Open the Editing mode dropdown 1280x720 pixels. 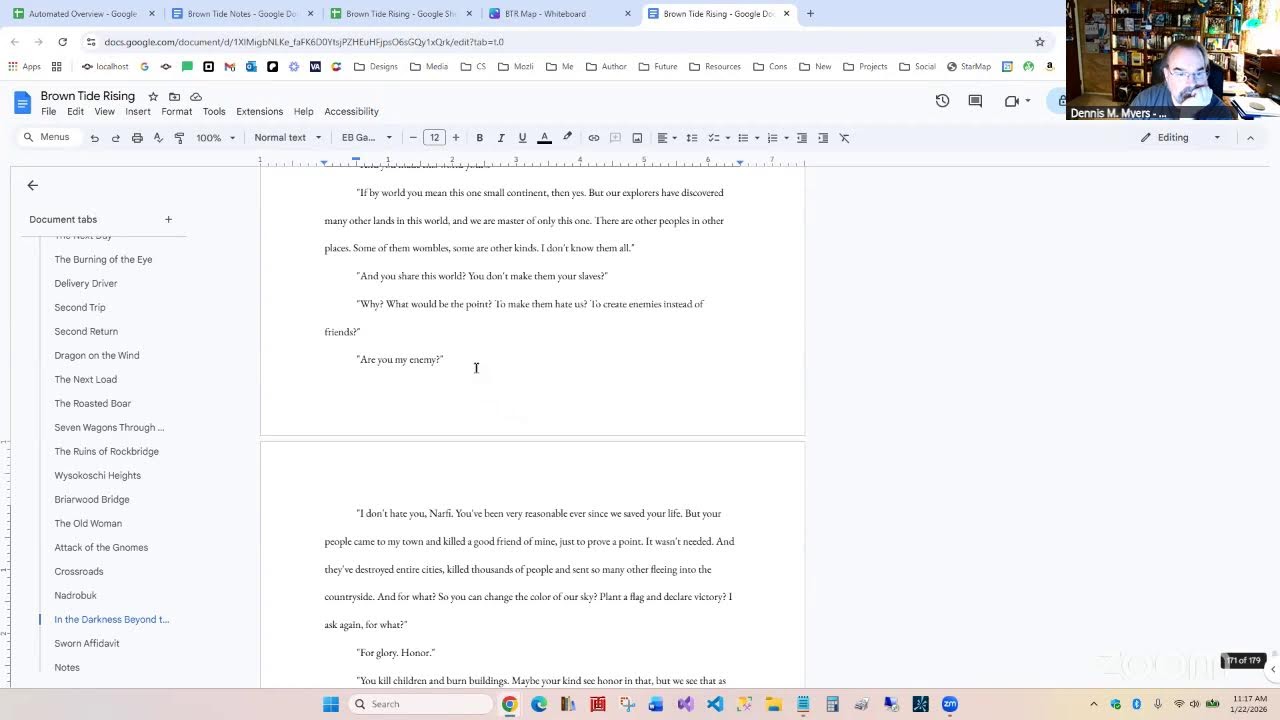coord(1181,138)
